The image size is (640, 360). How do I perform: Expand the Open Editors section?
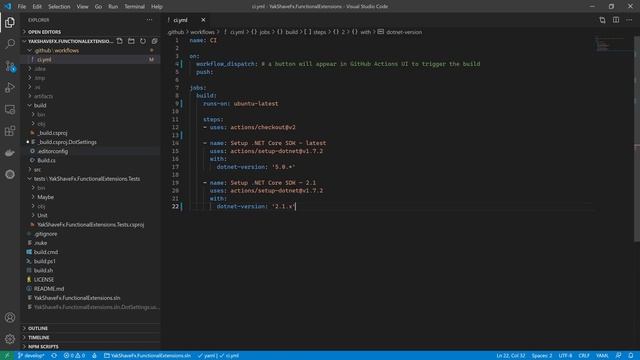91,32
